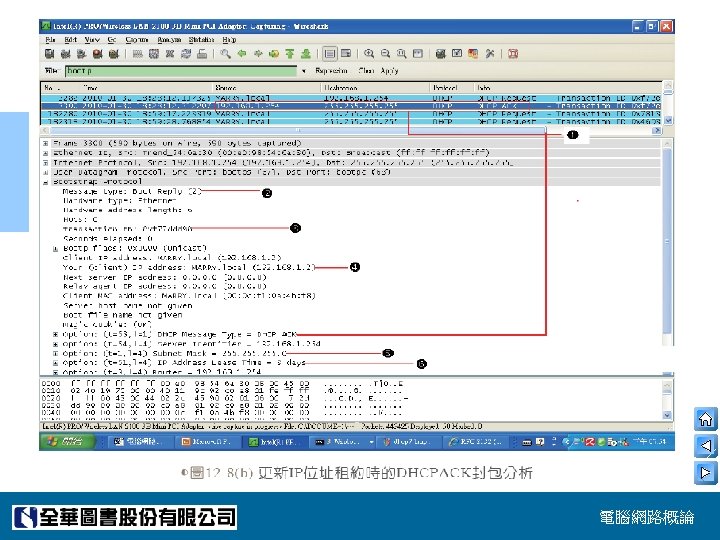The height and width of the screenshot is (540, 720).
Task: Click the Go Forward green arrow
Action: click(258, 54)
